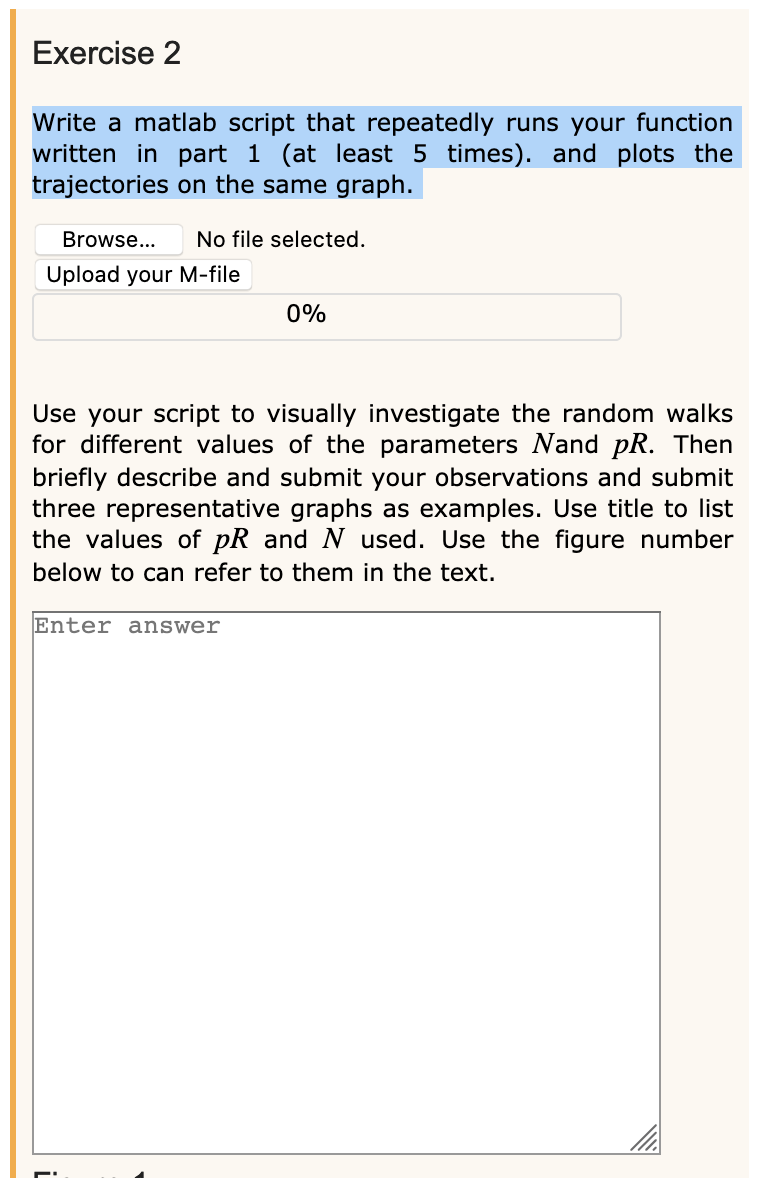Click the grey Enter answer placeholder text
This screenshot has width=762, height=1178.
coord(125,625)
